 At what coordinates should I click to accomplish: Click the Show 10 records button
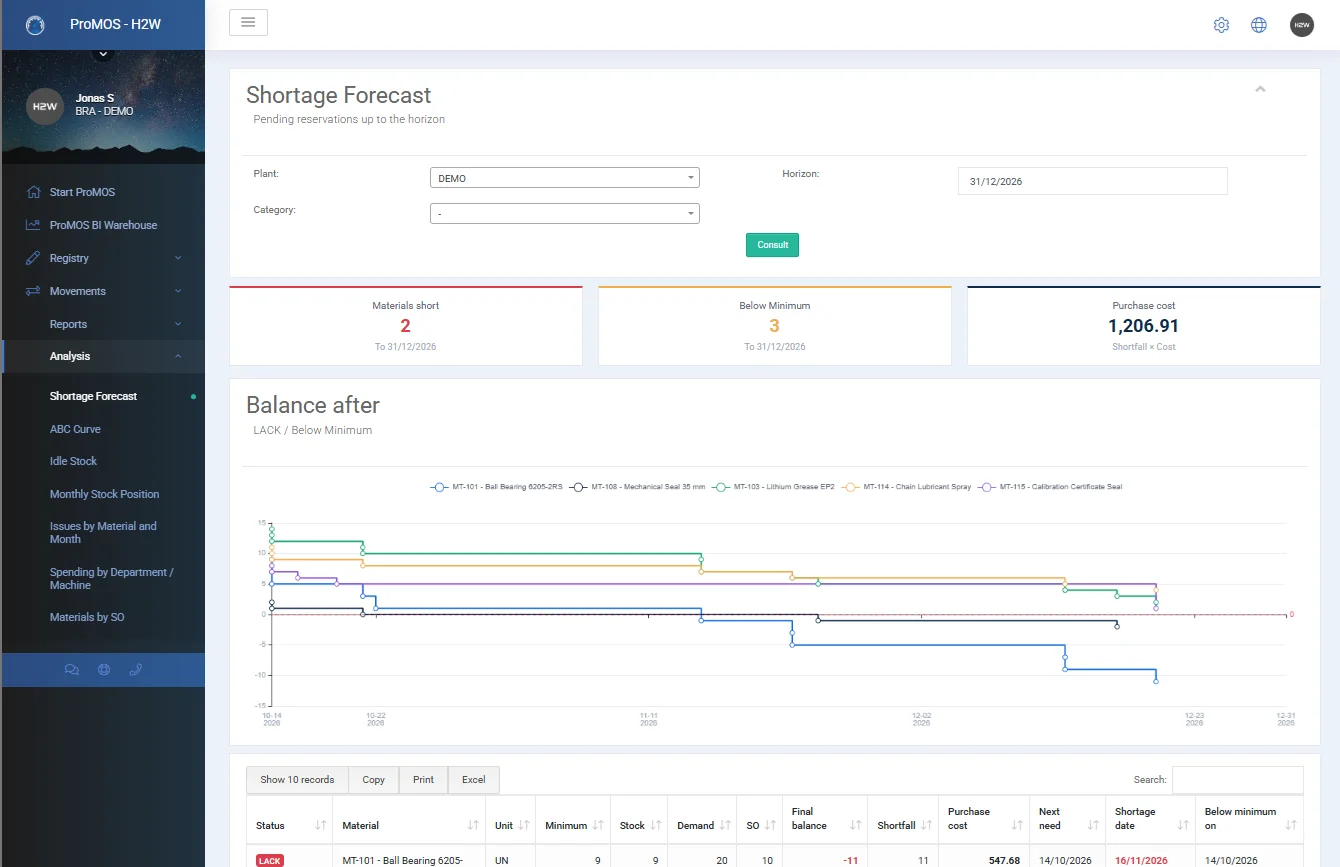tap(297, 780)
